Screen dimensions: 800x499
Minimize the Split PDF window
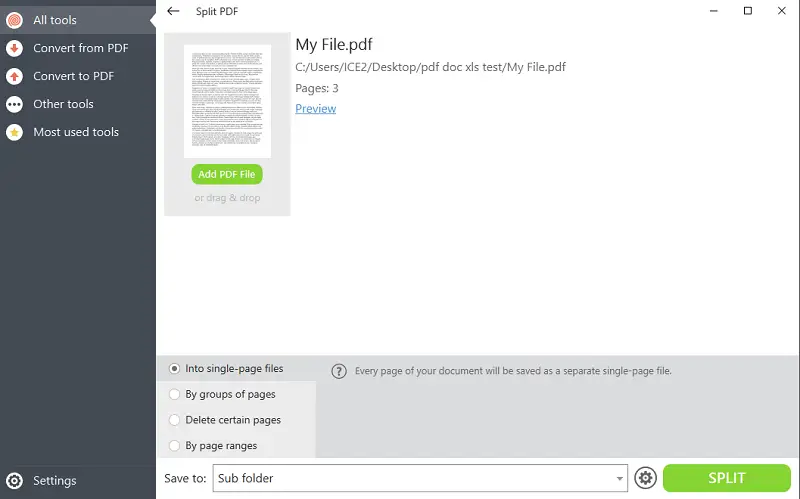point(714,11)
